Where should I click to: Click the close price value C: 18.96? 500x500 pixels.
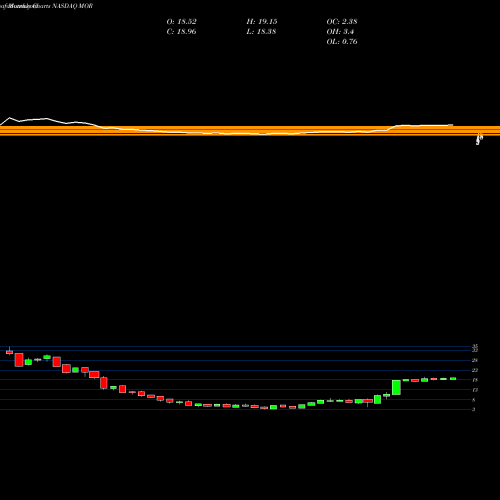click(181, 32)
